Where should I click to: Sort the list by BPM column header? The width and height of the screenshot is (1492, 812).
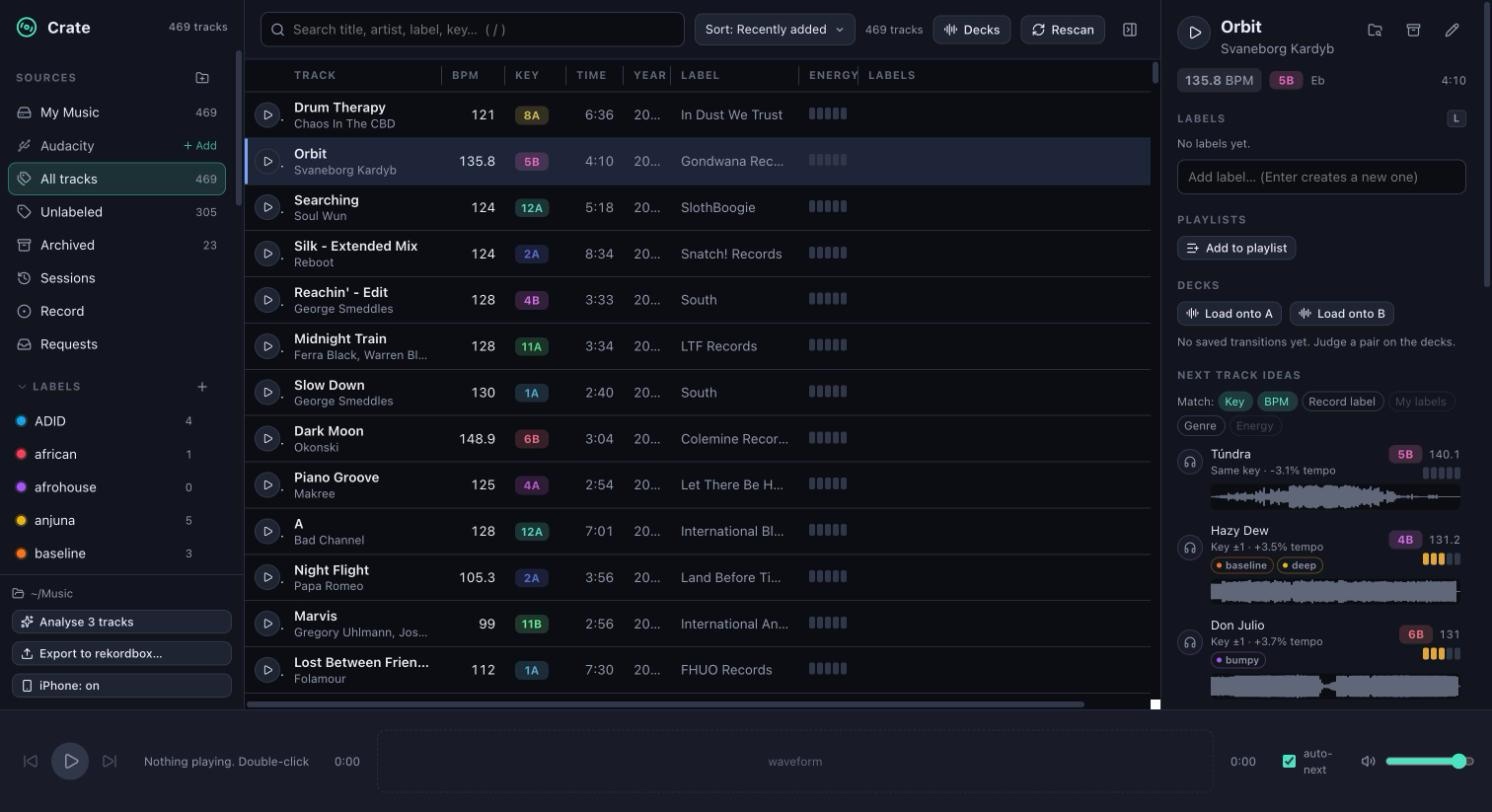tap(465, 75)
